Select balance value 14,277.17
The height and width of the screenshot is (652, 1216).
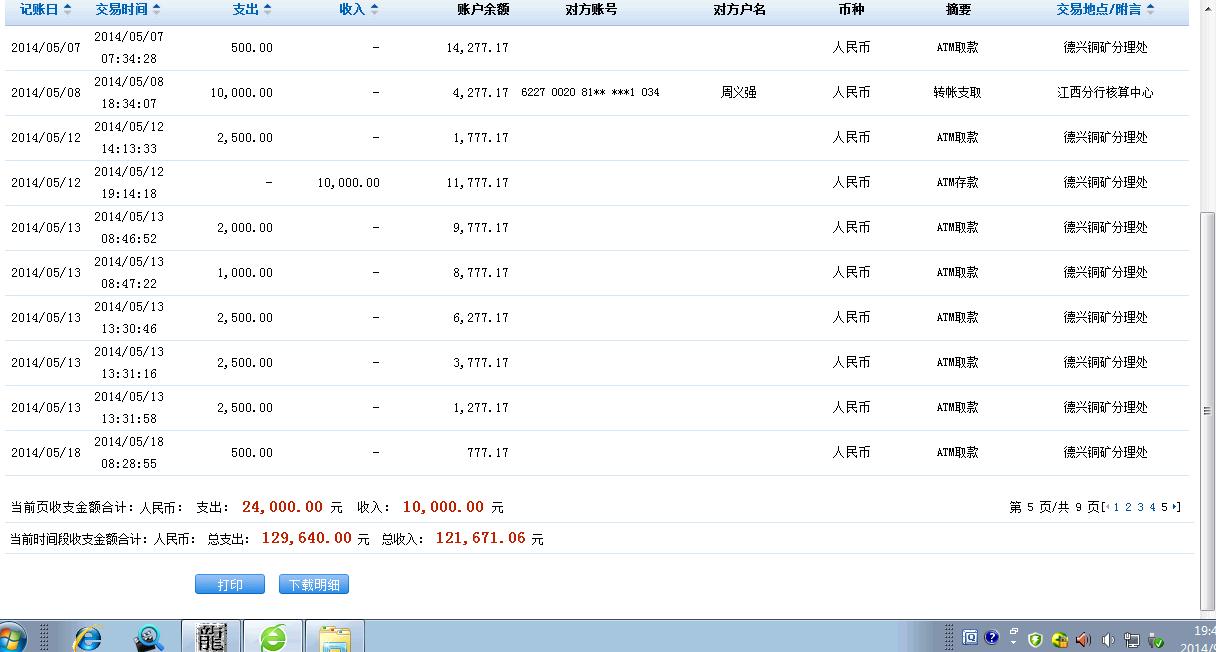pos(477,48)
